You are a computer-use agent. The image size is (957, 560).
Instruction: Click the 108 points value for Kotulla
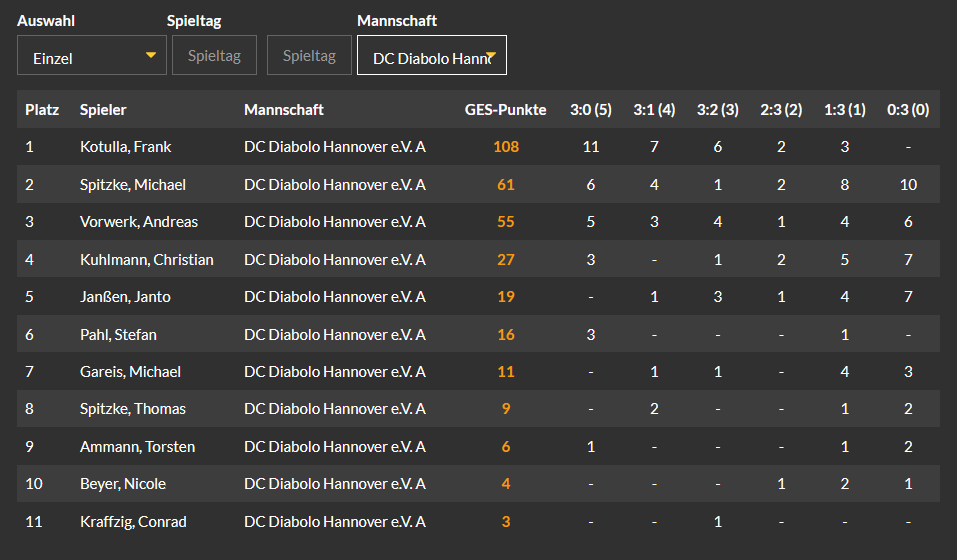click(505, 147)
